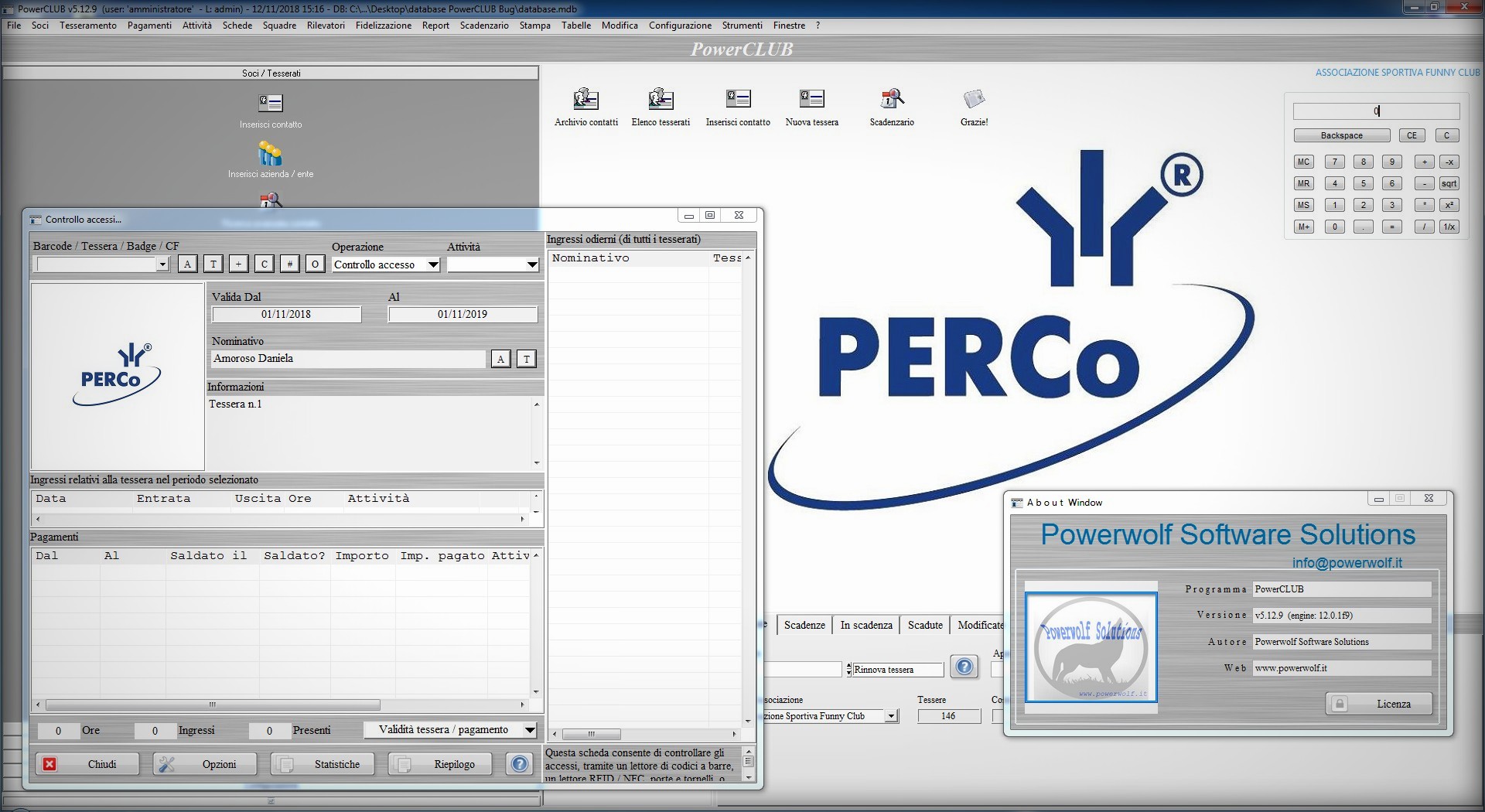Click the T button beside barcode field
The image size is (1485, 812).
(213, 264)
